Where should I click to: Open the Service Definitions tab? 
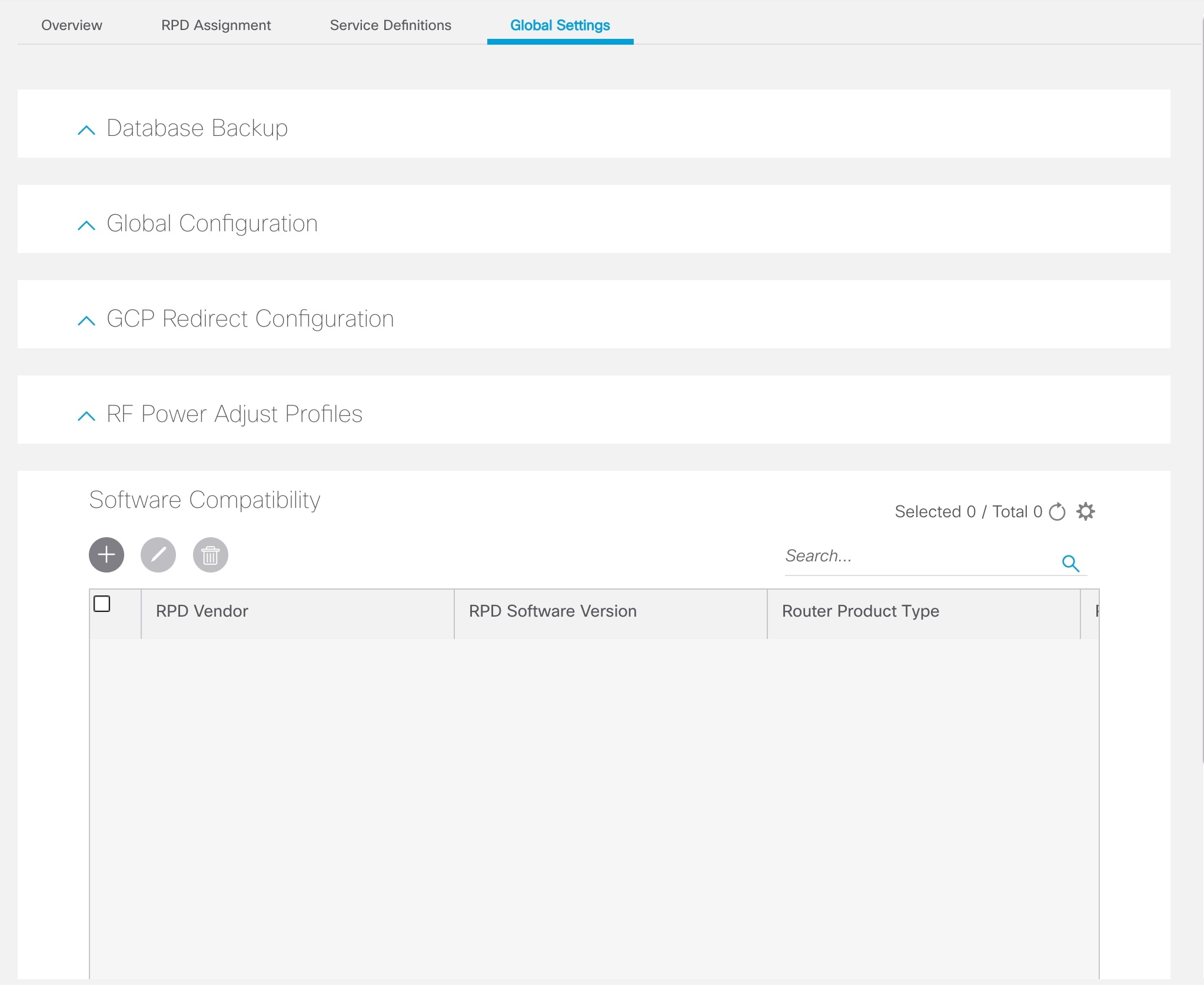click(390, 25)
